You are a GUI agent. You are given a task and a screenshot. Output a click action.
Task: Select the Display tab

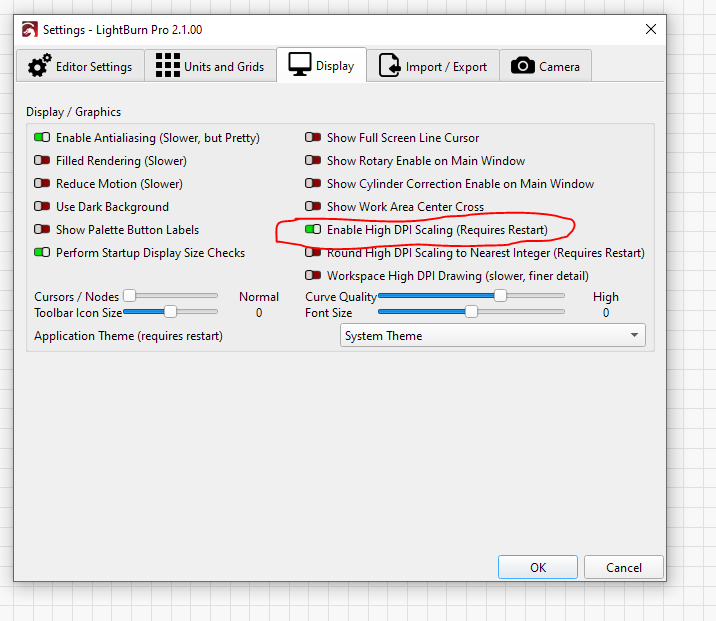321,65
